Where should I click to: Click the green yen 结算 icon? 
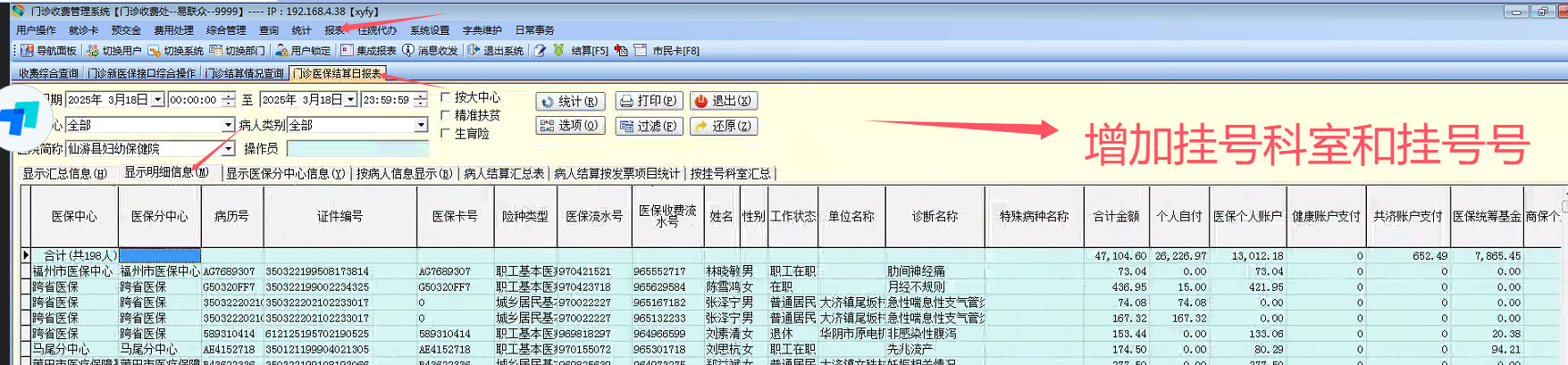[x=558, y=51]
